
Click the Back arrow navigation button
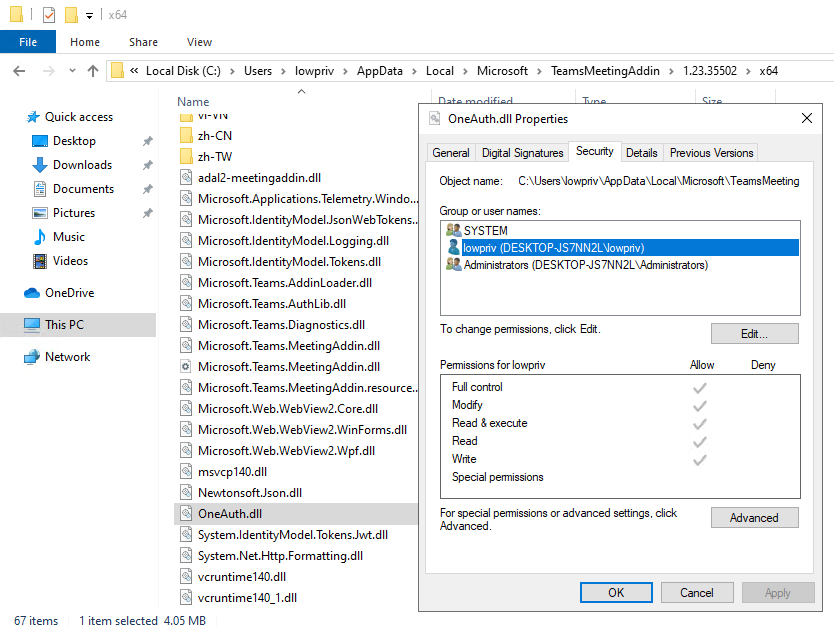click(x=19, y=71)
